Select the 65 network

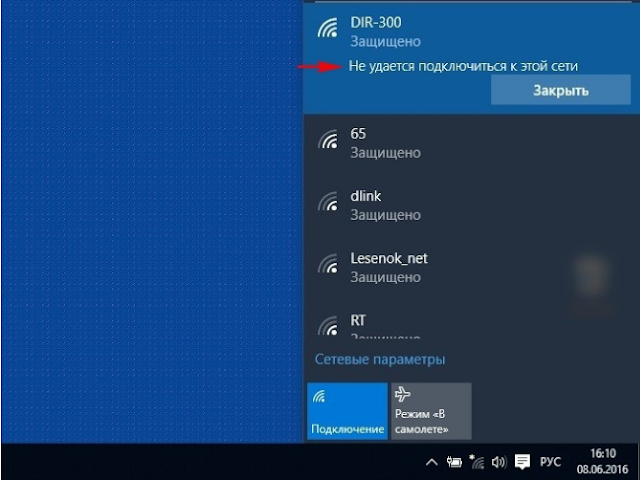pos(471,143)
